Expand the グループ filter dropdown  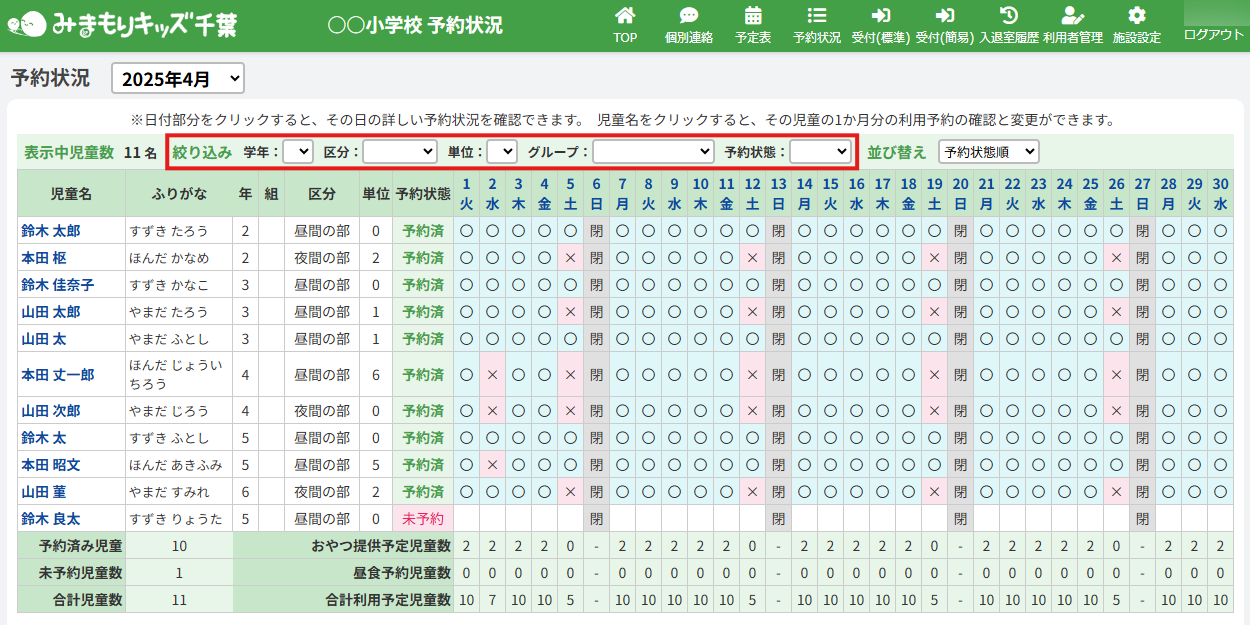tap(652, 152)
